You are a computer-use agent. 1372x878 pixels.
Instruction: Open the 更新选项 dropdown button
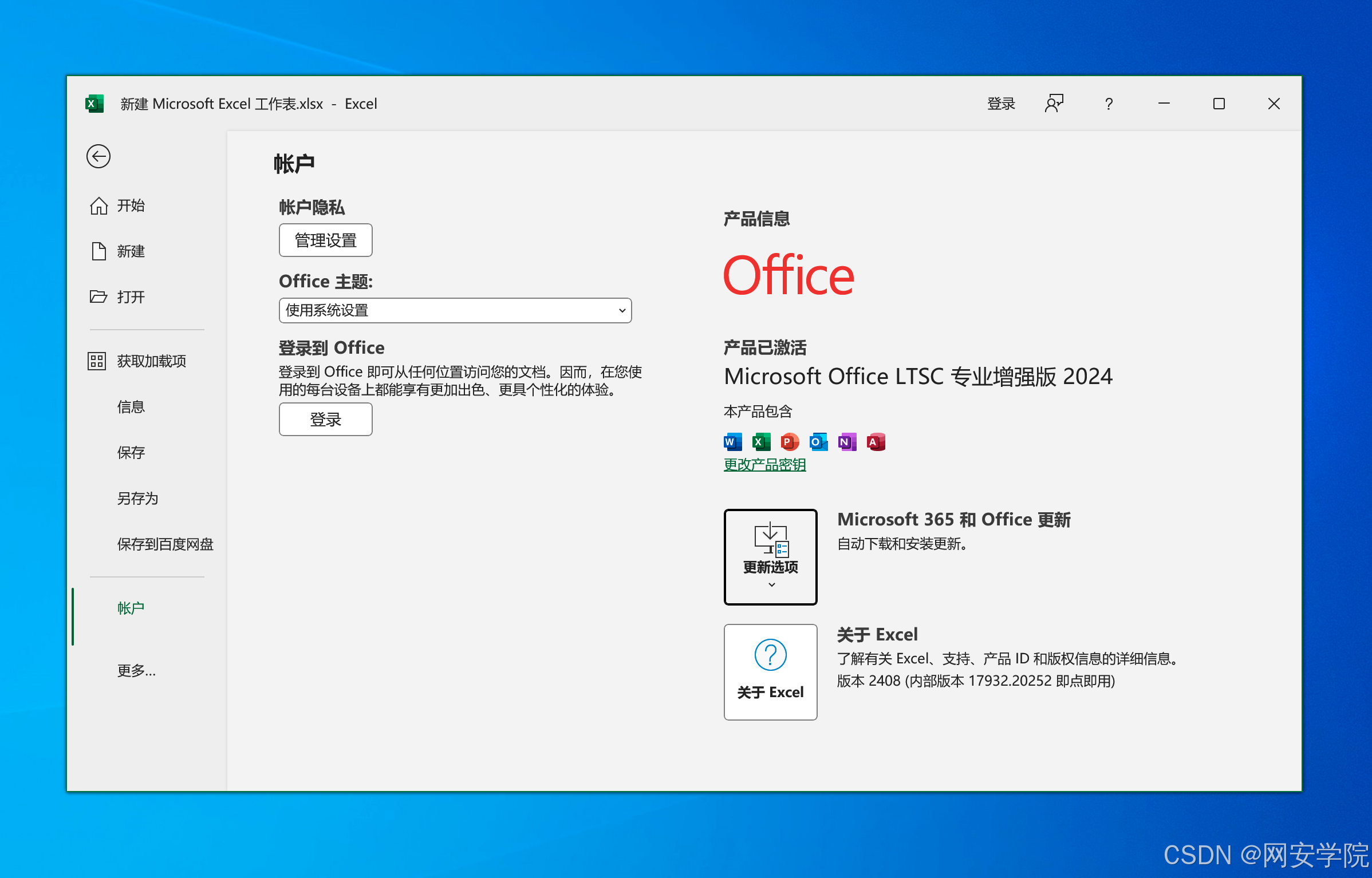(770, 556)
